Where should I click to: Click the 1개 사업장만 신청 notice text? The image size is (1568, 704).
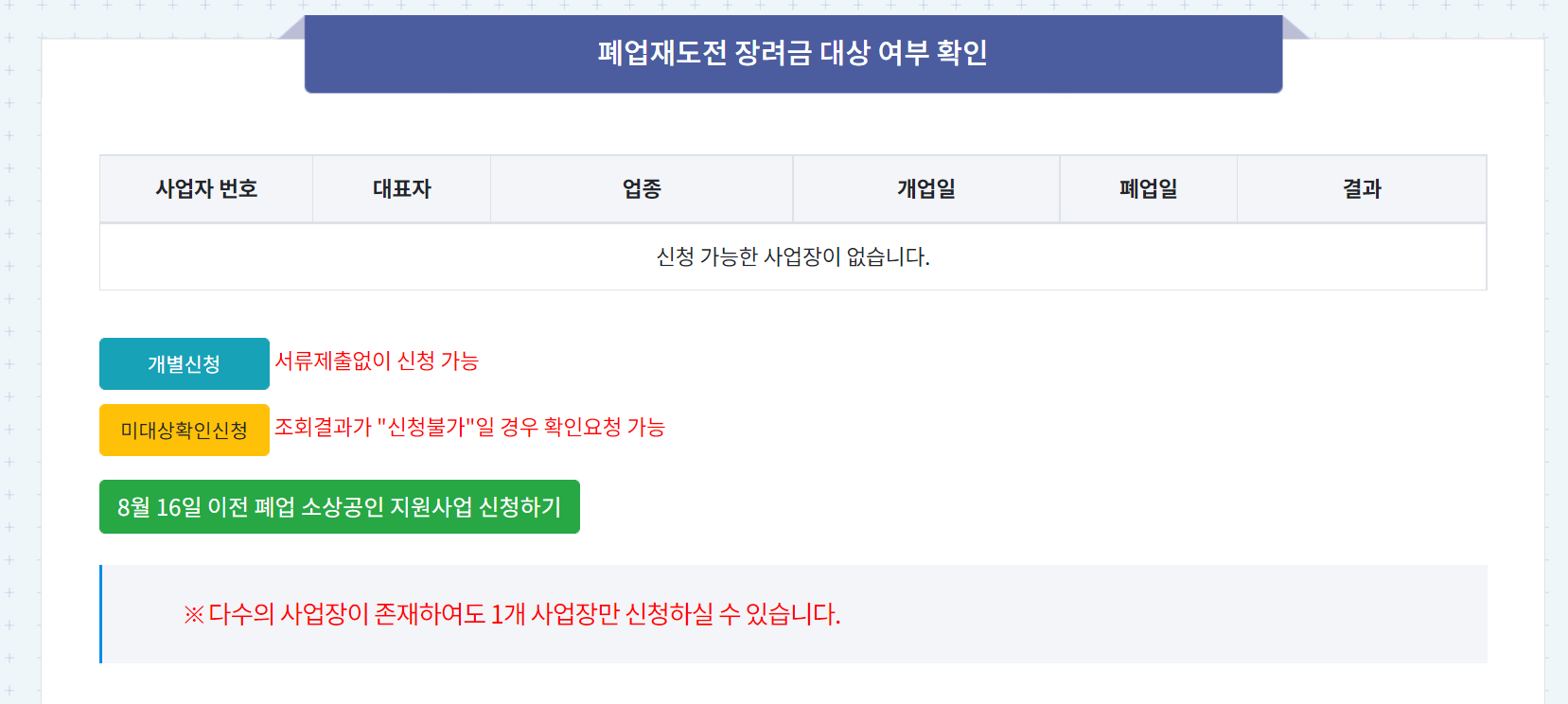(512, 614)
